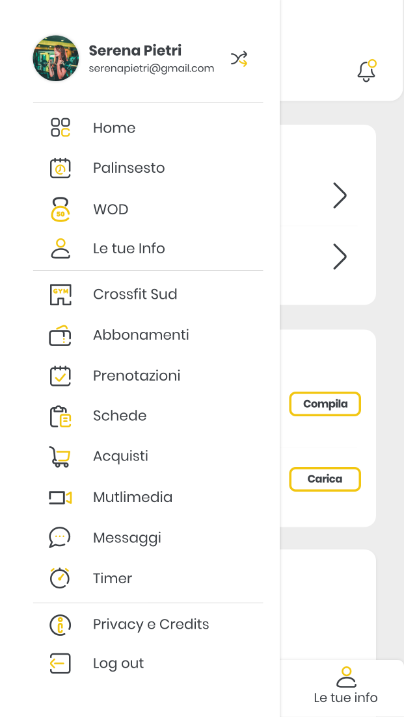
Task: Click the clipboard Schede icon
Action: click(60, 416)
